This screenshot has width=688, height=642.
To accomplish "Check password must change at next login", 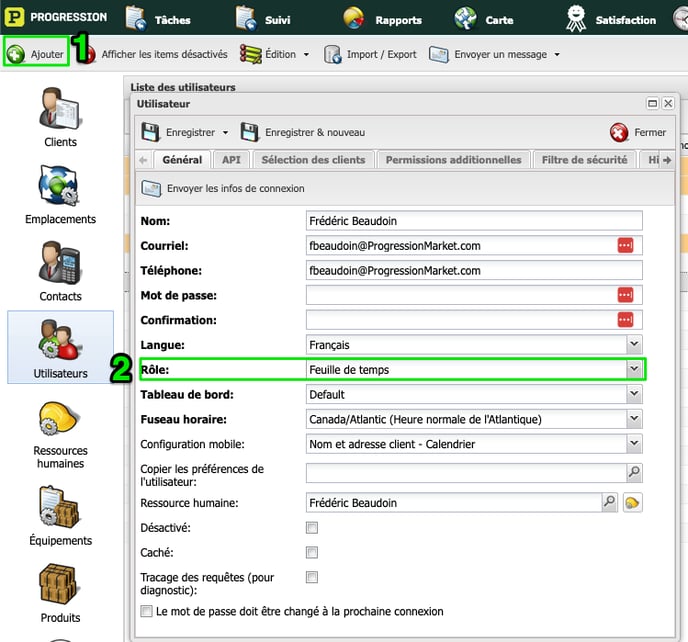I will click(x=146, y=611).
